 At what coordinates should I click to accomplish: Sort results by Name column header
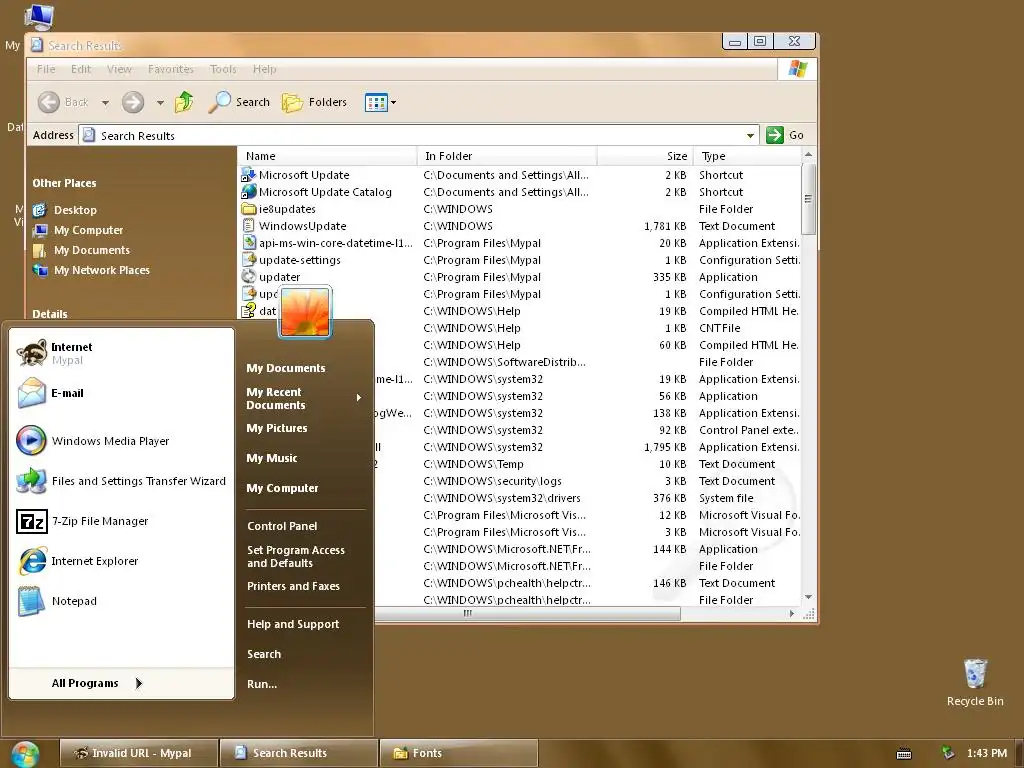tap(327, 156)
